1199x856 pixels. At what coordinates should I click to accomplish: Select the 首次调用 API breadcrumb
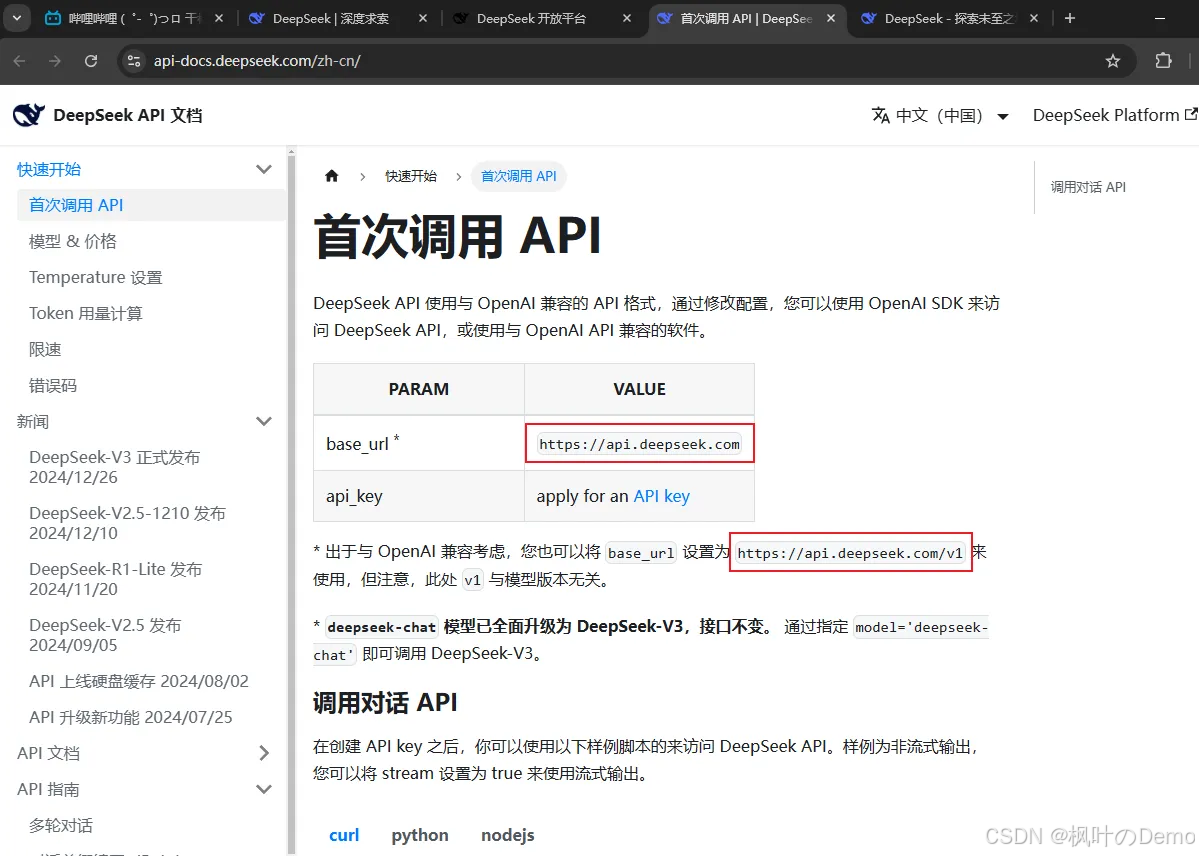tap(519, 175)
